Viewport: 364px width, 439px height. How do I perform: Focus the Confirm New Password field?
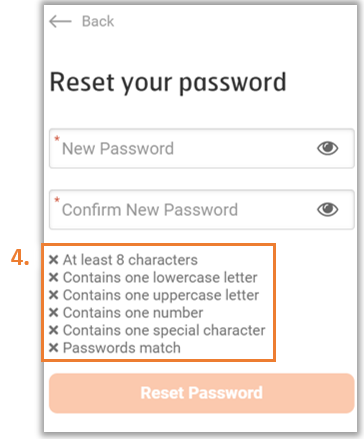pos(202,210)
